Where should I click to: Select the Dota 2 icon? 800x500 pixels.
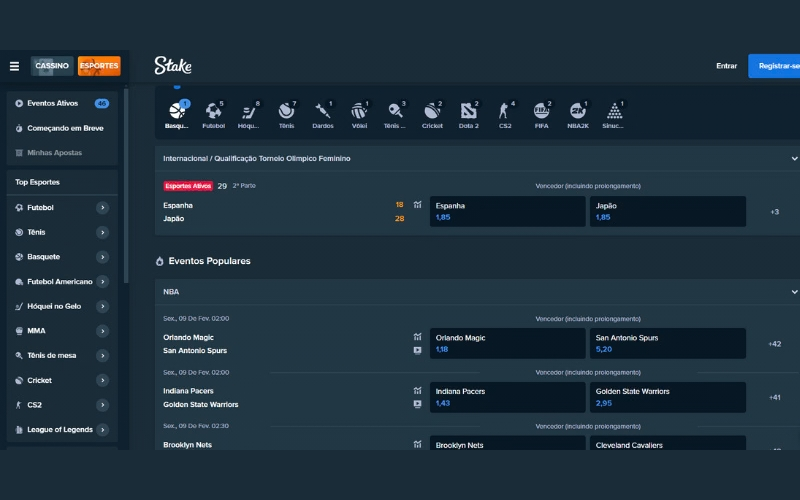click(468, 114)
